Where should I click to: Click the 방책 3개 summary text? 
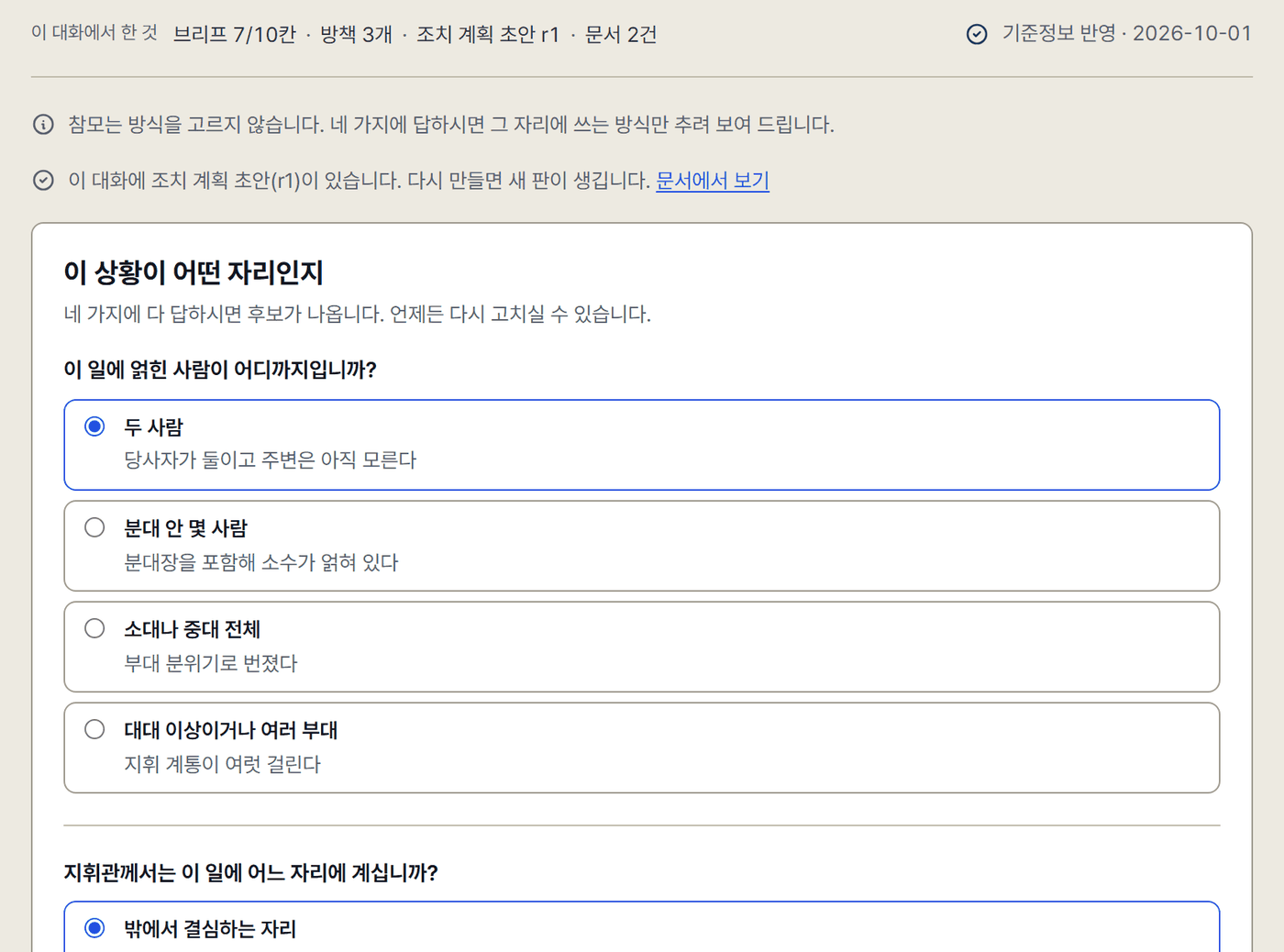pos(356,35)
